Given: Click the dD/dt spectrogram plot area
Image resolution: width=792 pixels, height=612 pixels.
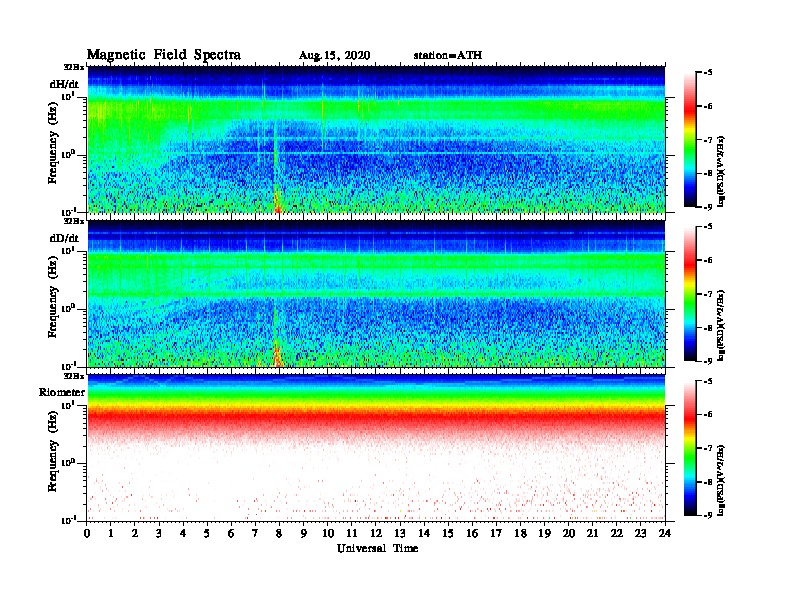Looking at the screenshot, I should (x=376, y=294).
